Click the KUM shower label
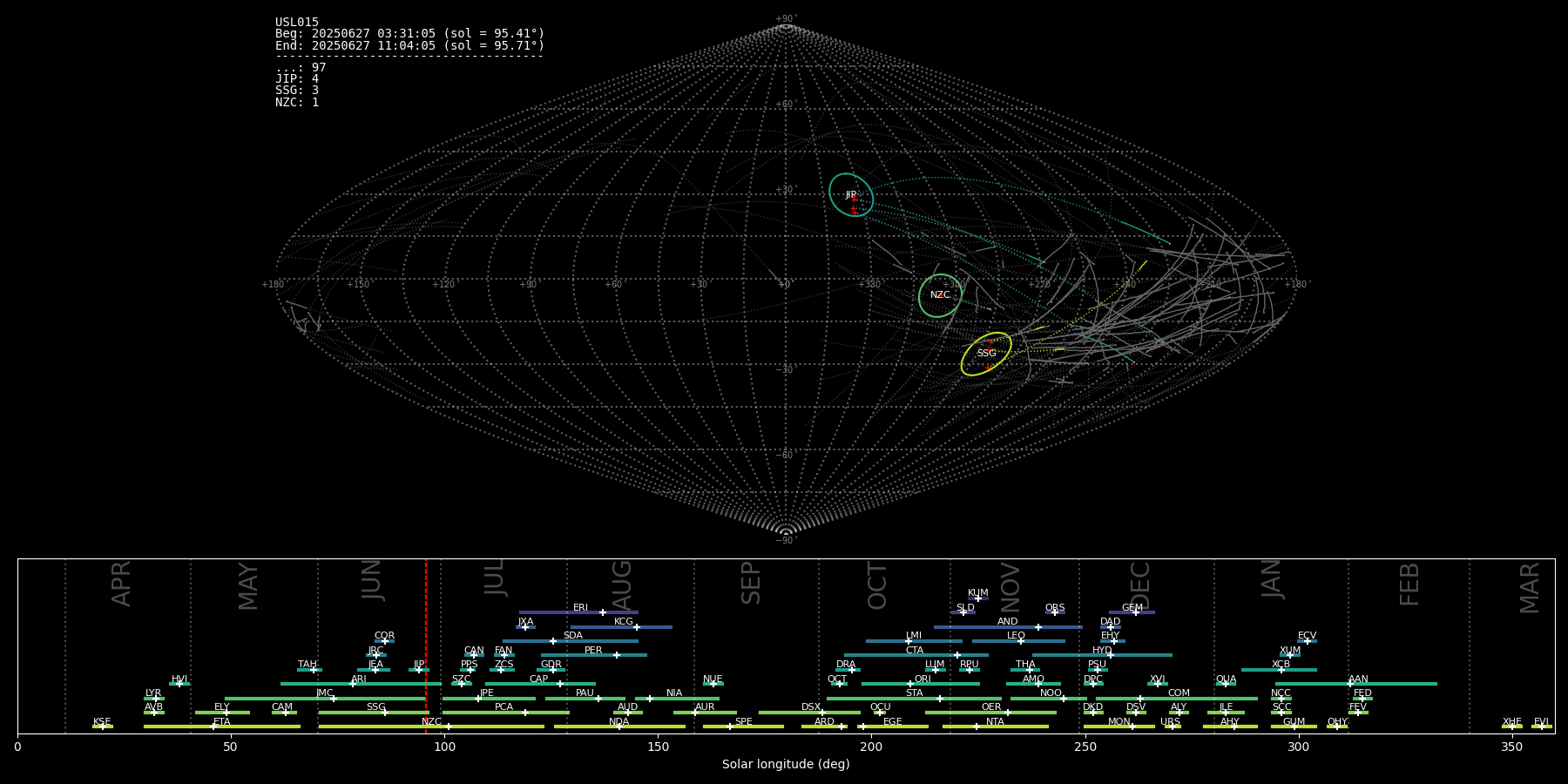This screenshot has width=1568, height=784. click(977, 593)
